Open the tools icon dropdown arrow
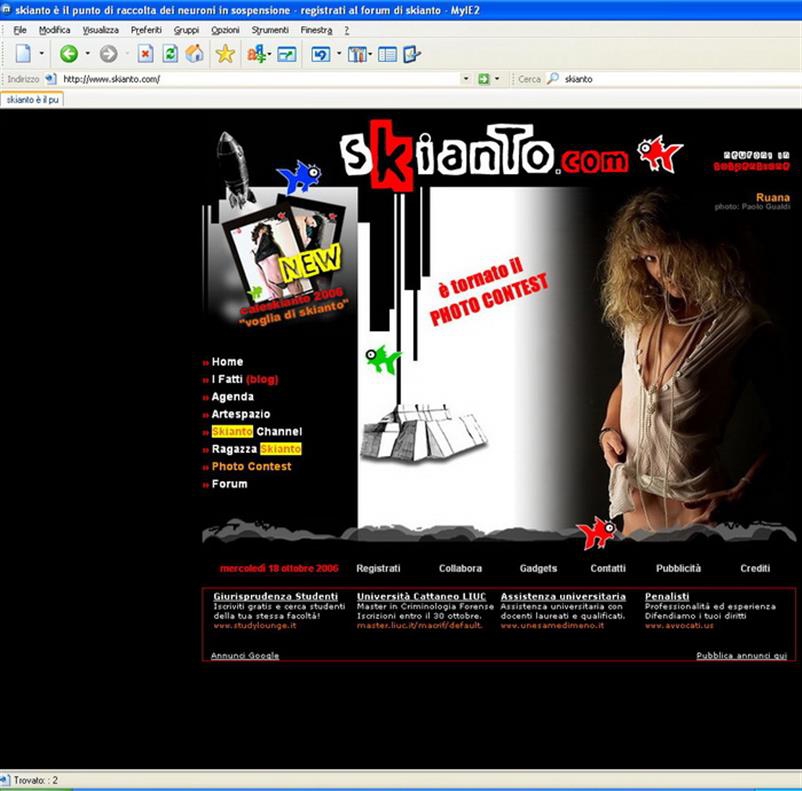The width and height of the screenshot is (802, 791). pos(370,53)
